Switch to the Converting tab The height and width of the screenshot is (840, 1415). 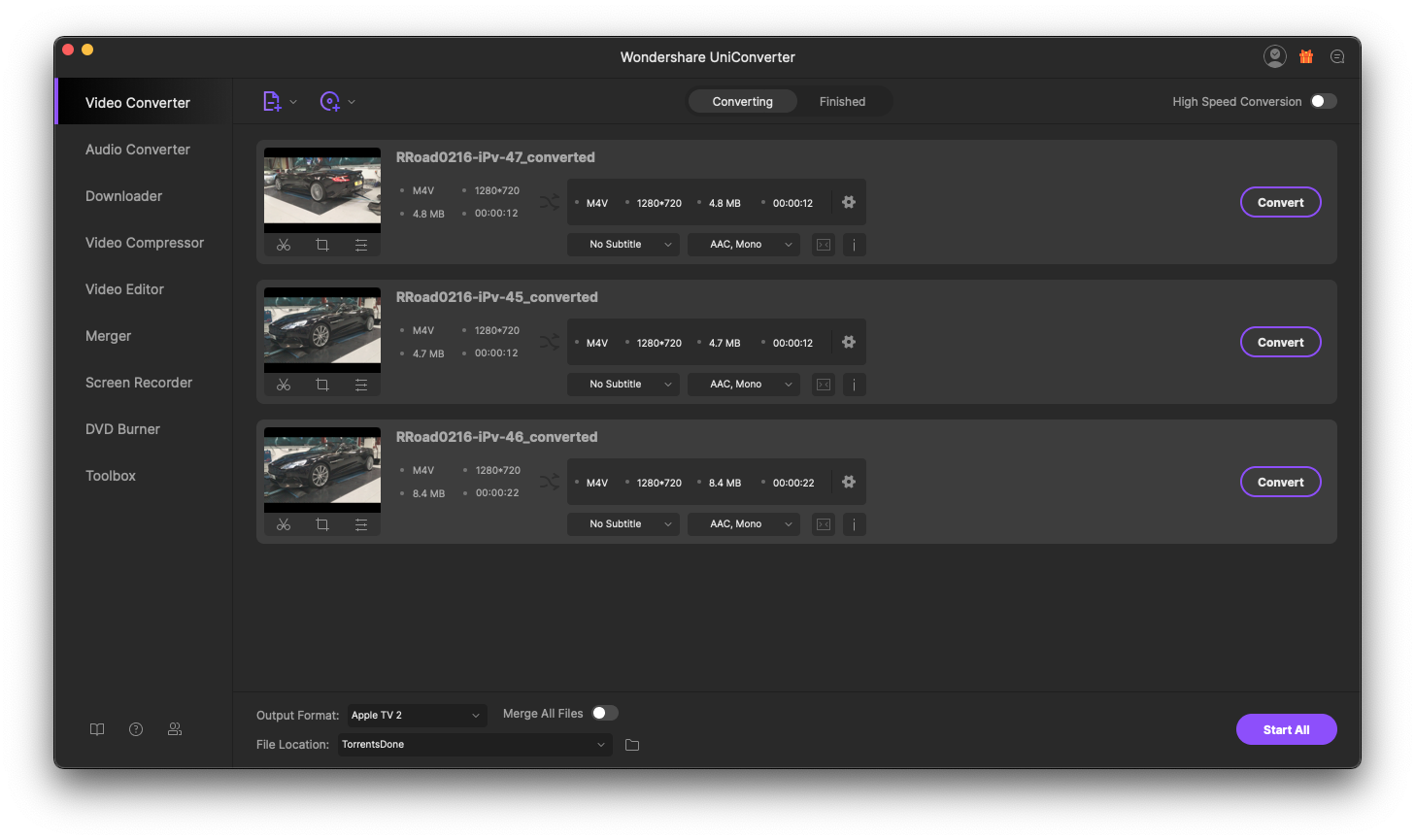[x=743, y=101]
